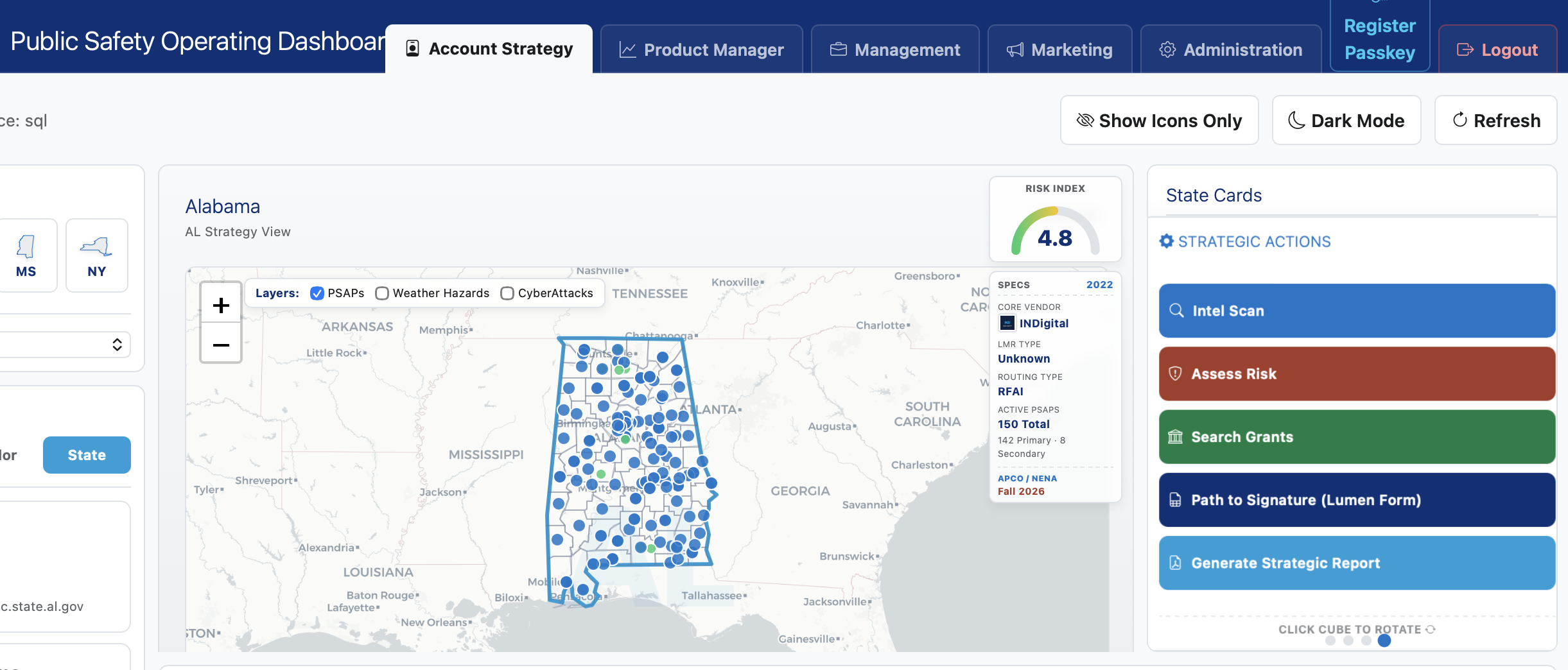Uncheck the PSAPs layer checkbox
Image resolution: width=1568 pixels, height=670 pixels.
[317, 293]
